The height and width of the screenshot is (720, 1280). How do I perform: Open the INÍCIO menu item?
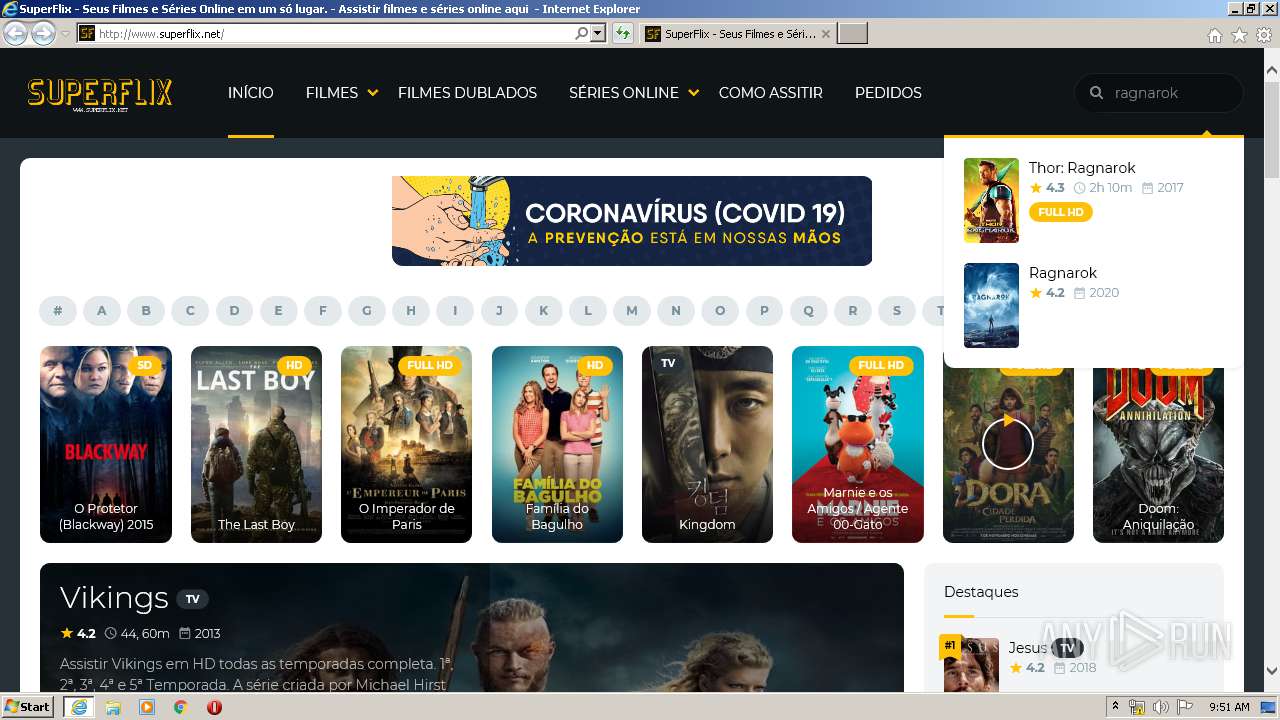tap(250, 93)
